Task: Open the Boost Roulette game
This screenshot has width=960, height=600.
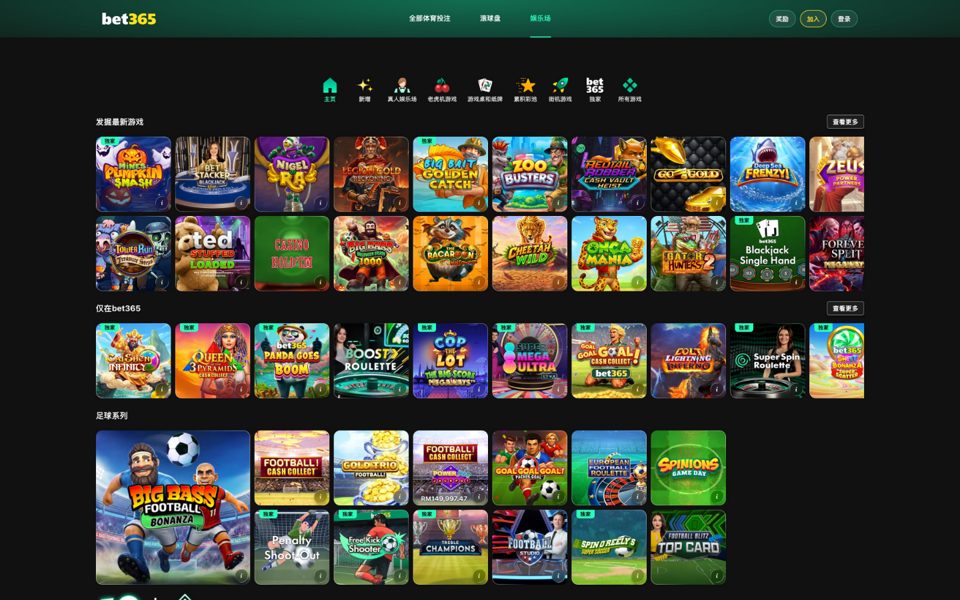Action: (371, 361)
